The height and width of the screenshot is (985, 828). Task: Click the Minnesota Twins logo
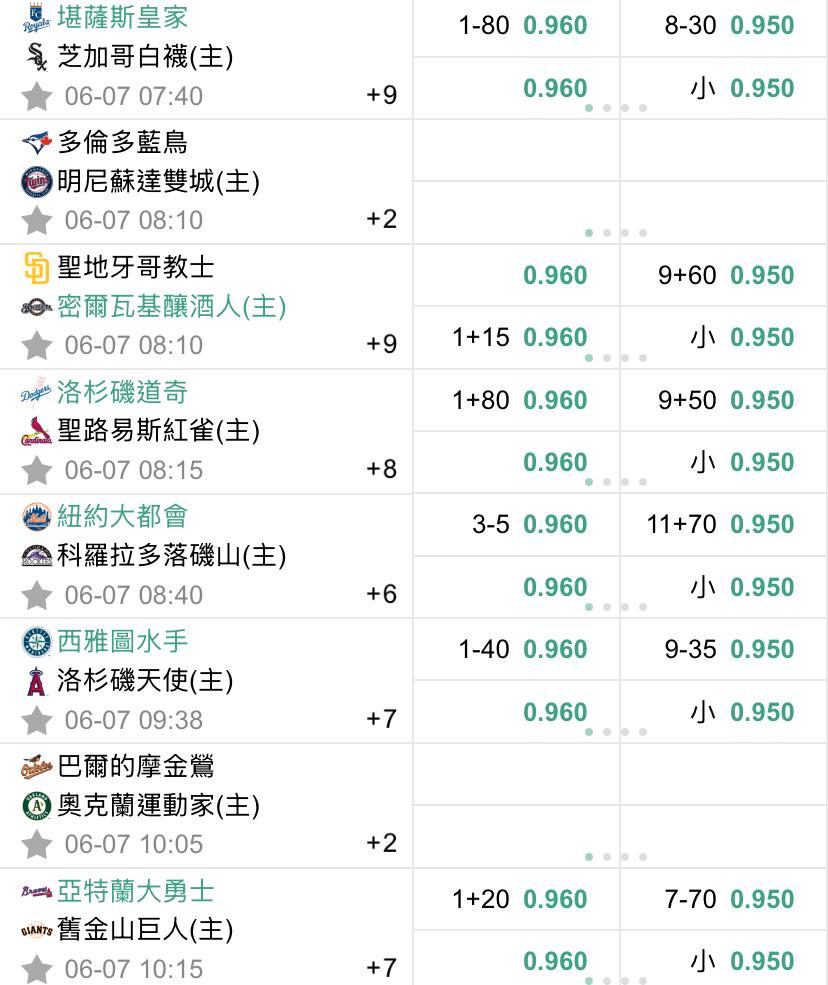coord(36,182)
